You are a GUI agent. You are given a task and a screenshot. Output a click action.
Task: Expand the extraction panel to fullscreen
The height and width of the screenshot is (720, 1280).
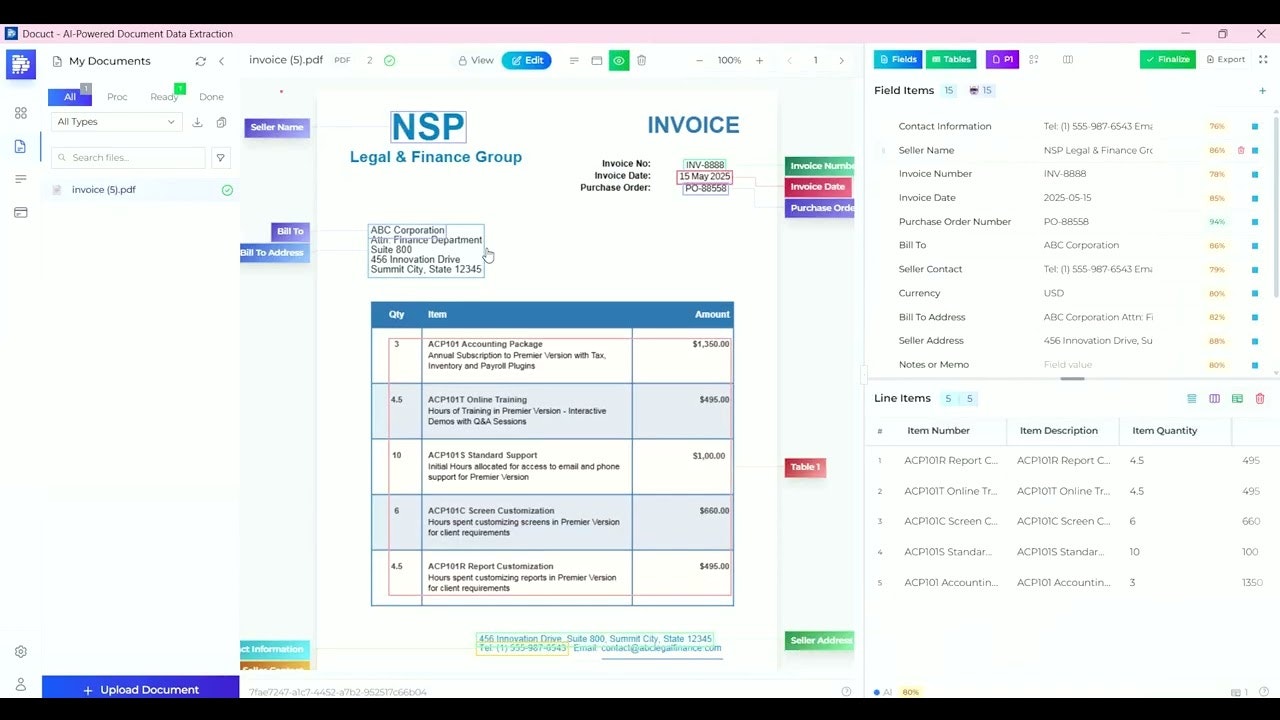[1263, 59]
